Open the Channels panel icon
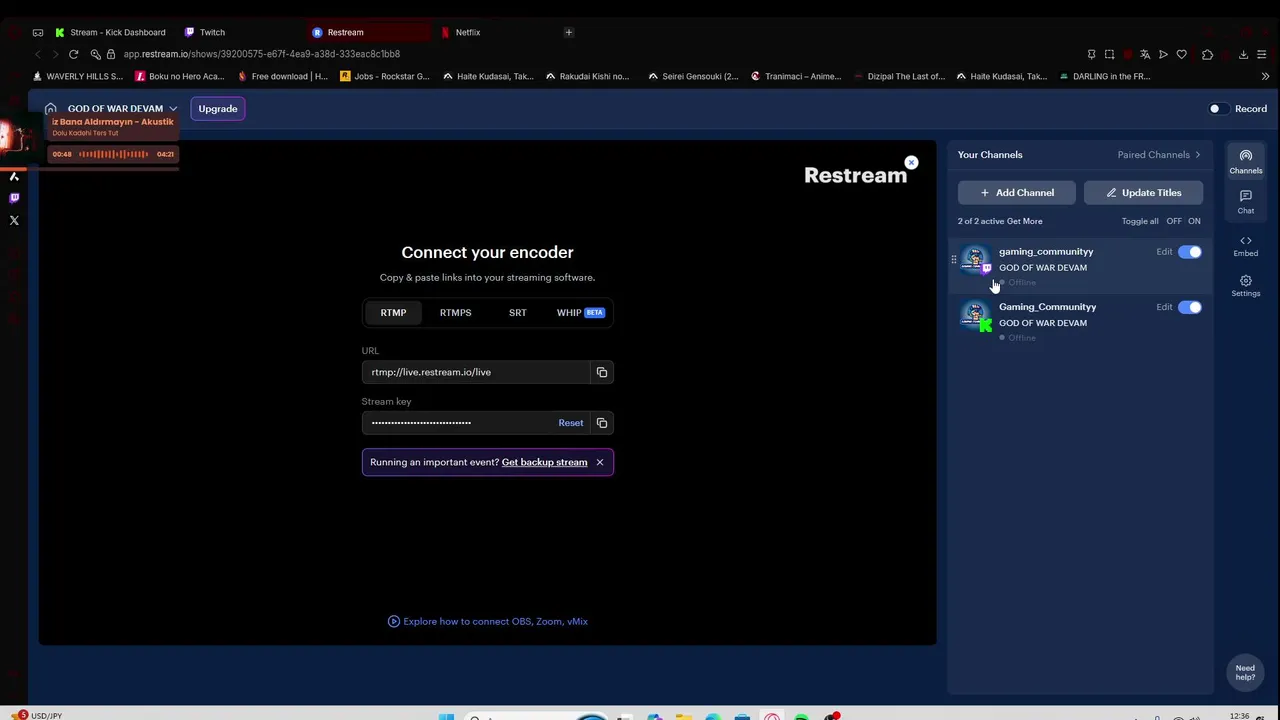 (x=1245, y=161)
